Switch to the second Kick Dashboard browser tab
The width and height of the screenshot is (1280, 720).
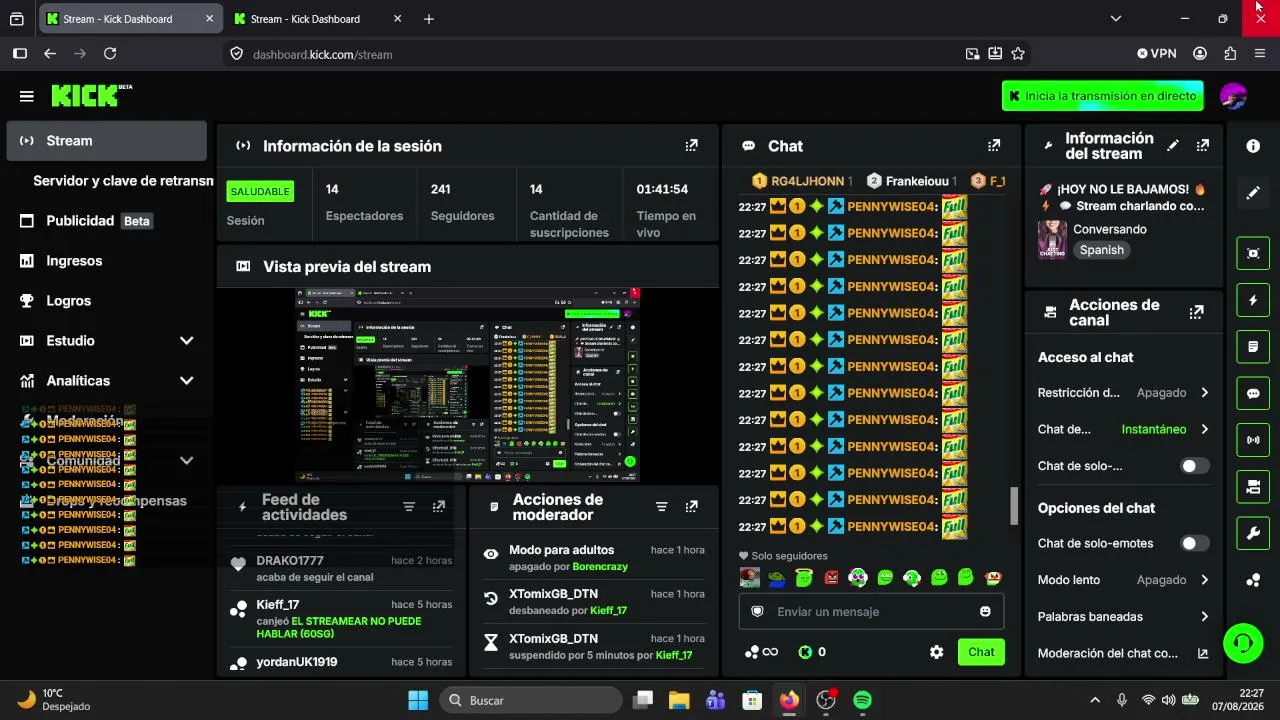(318, 19)
